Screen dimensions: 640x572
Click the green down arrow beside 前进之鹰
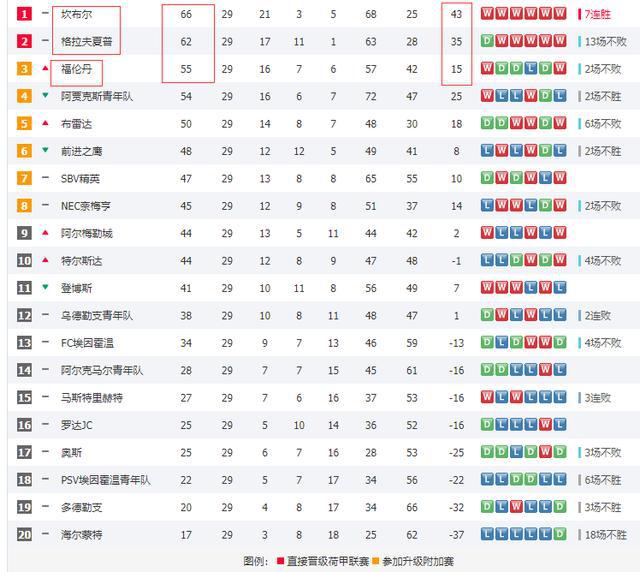click(45, 150)
